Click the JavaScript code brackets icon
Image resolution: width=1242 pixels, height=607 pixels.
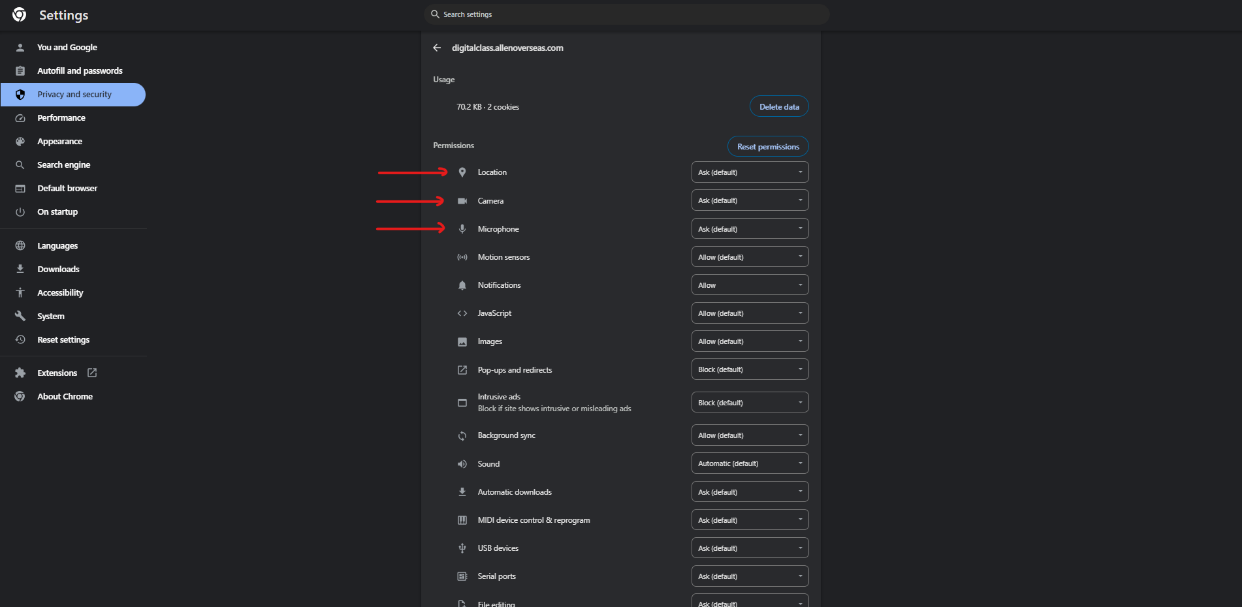462,313
